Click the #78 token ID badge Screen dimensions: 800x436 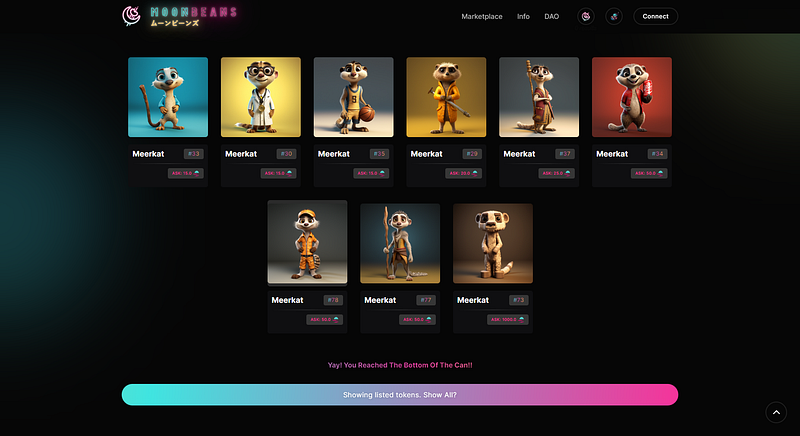333,300
